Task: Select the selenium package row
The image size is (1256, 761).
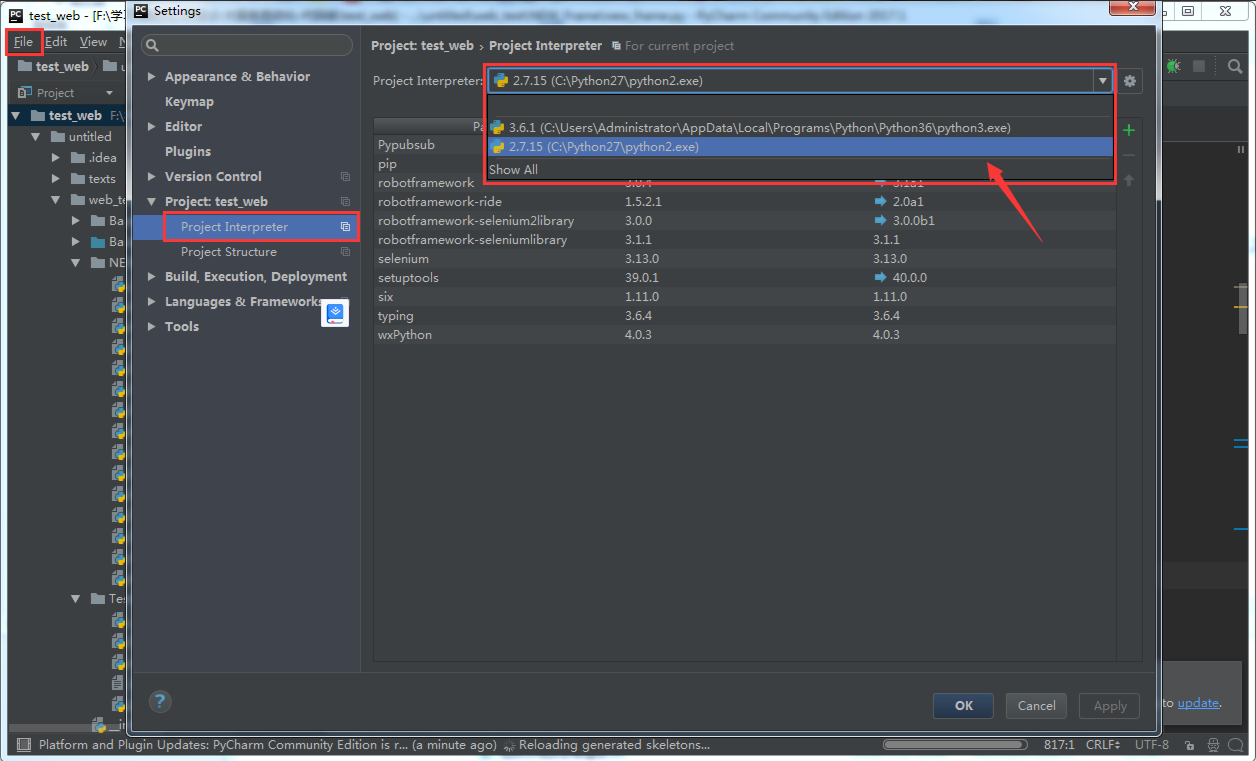Action: [x=745, y=259]
